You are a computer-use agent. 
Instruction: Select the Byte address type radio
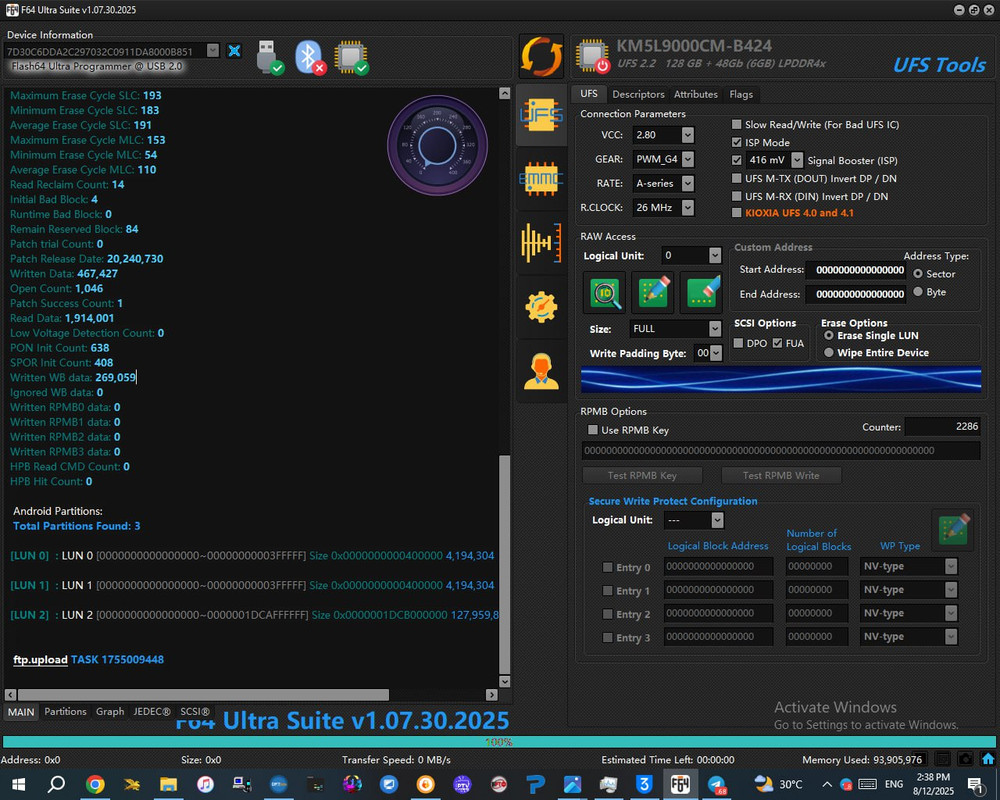[x=918, y=292]
